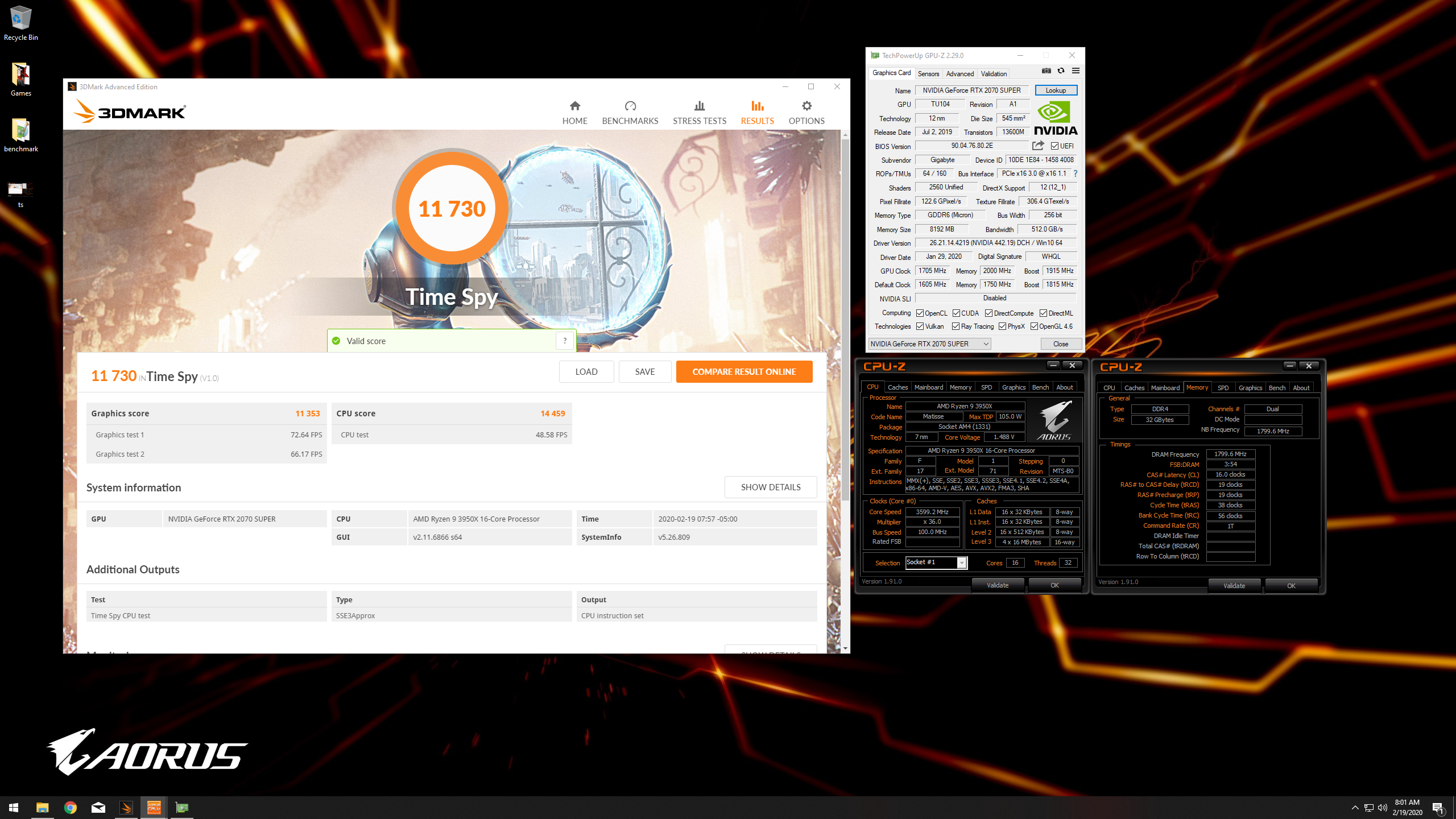Open GPU-Z hamburger menu
The image size is (1456, 819).
click(x=1076, y=71)
